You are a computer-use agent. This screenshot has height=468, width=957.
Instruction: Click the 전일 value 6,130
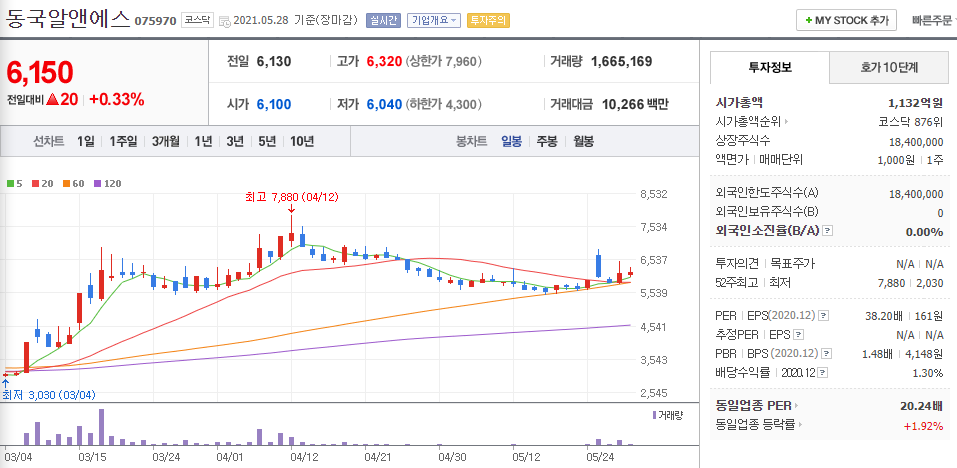pyautogui.click(x=274, y=61)
